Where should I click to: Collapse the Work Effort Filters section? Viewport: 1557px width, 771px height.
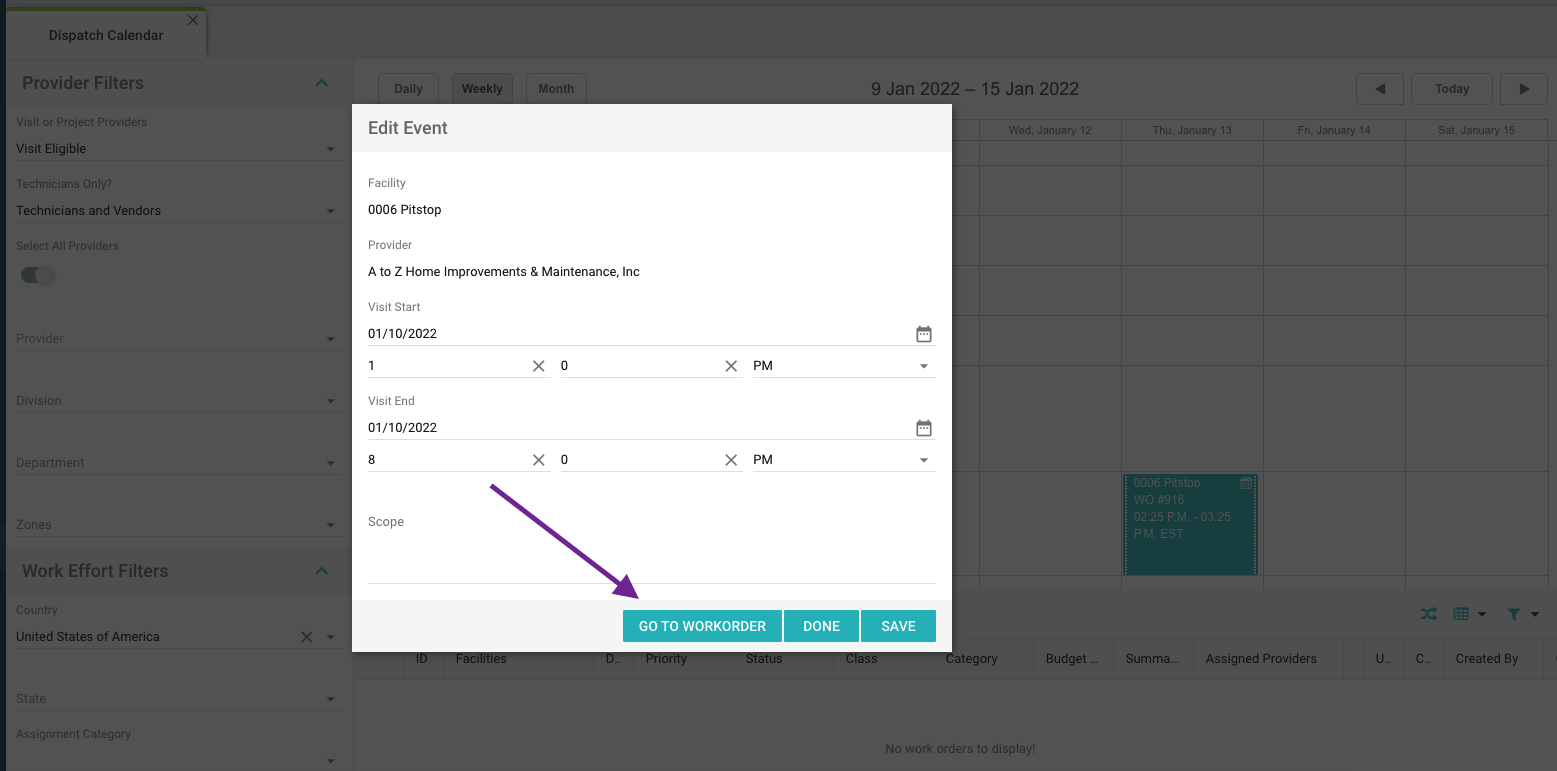point(321,571)
